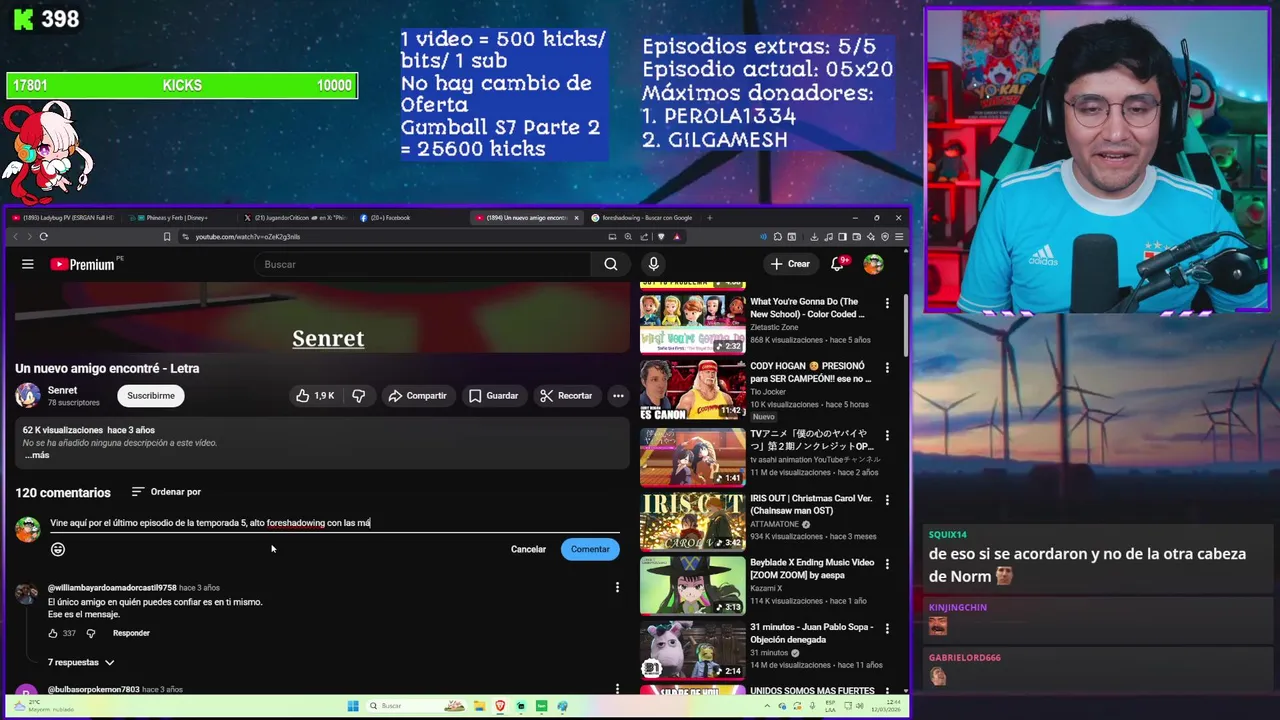Screen dimensions: 1280x720
Task: Open YouTube notifications bell
Action: point(838,264)
